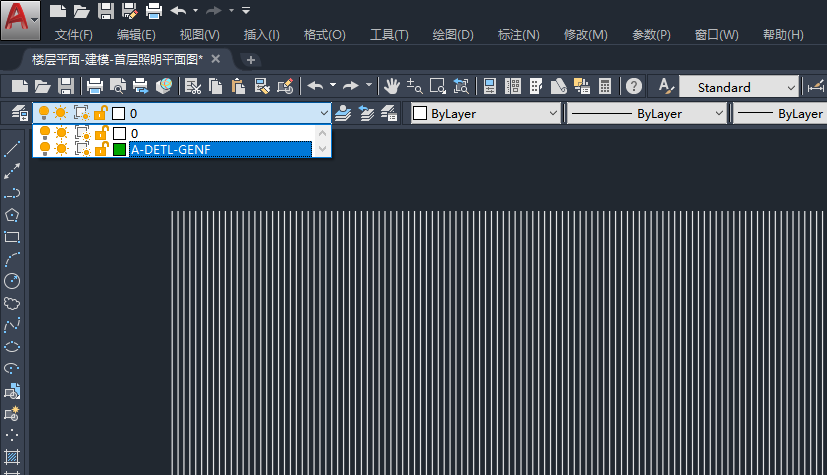Expand redo history arrow in the standard toolbar
Image resolution: width=827 pixels, height=475 pixels.
(369, 85)
